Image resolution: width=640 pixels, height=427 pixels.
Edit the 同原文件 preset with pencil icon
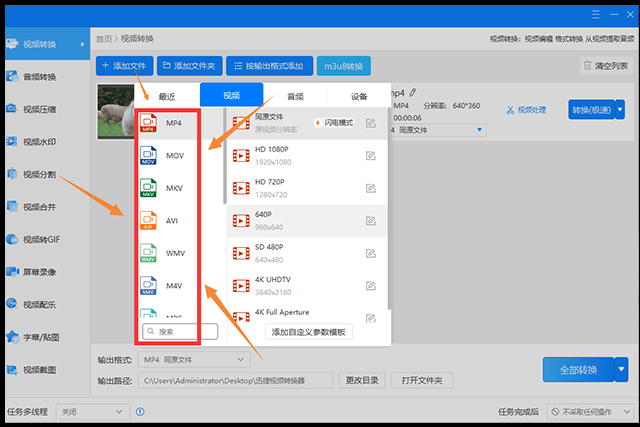371,123
